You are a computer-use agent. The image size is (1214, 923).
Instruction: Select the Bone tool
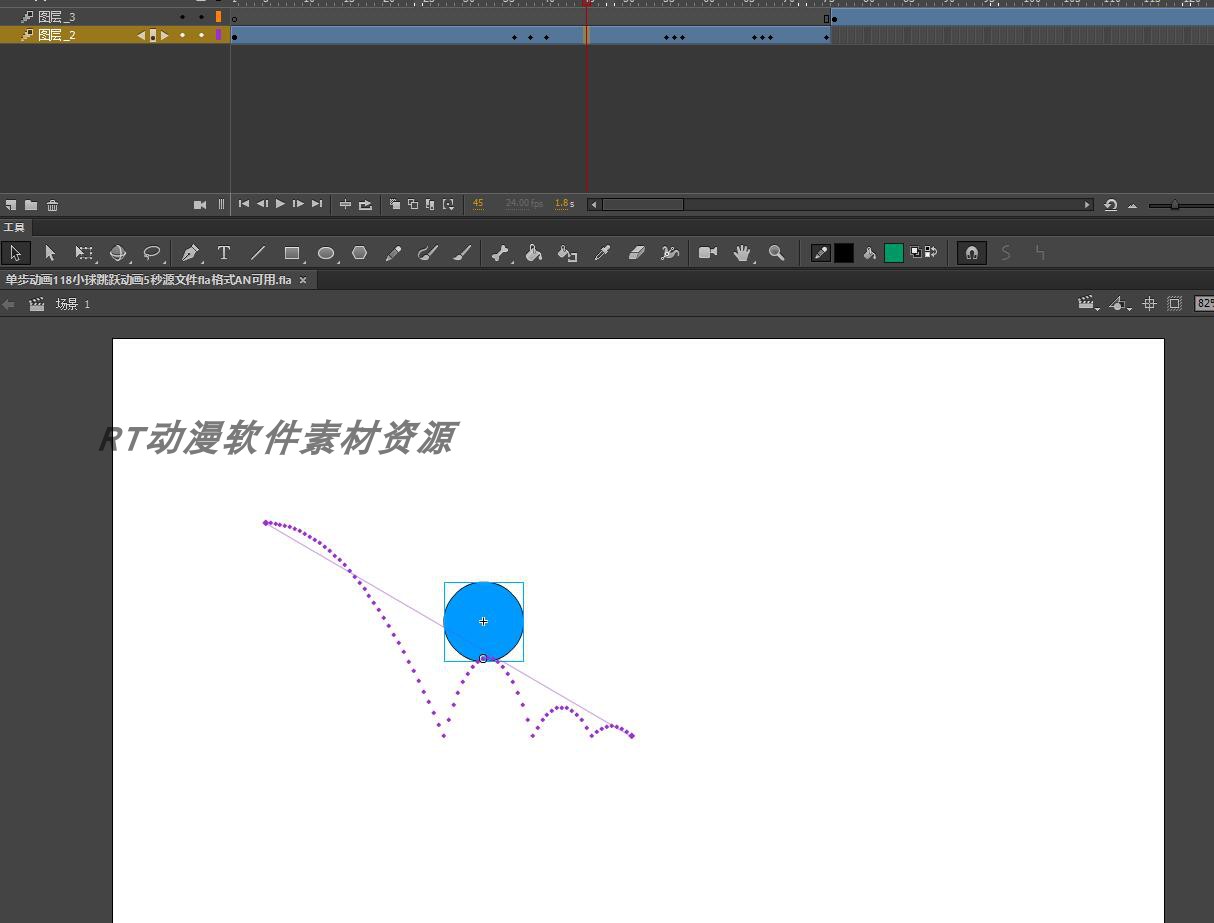(x=500, y=254)
